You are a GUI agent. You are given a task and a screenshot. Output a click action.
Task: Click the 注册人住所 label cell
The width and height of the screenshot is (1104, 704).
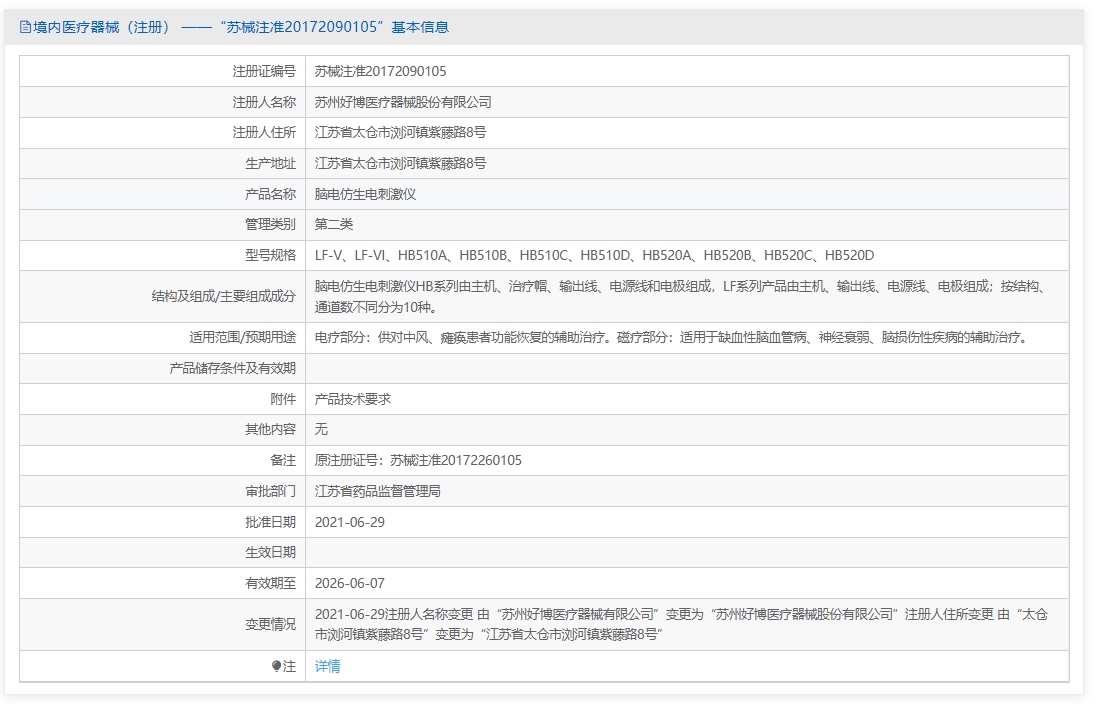pos(163,132)
